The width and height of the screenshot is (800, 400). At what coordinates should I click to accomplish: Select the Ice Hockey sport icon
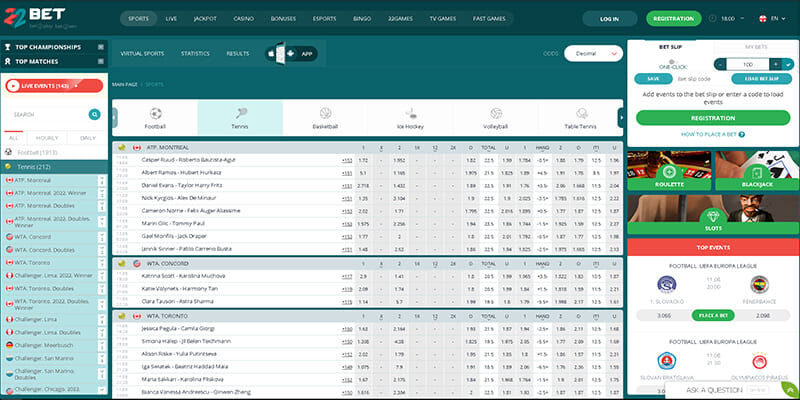(x=411, y=113)
